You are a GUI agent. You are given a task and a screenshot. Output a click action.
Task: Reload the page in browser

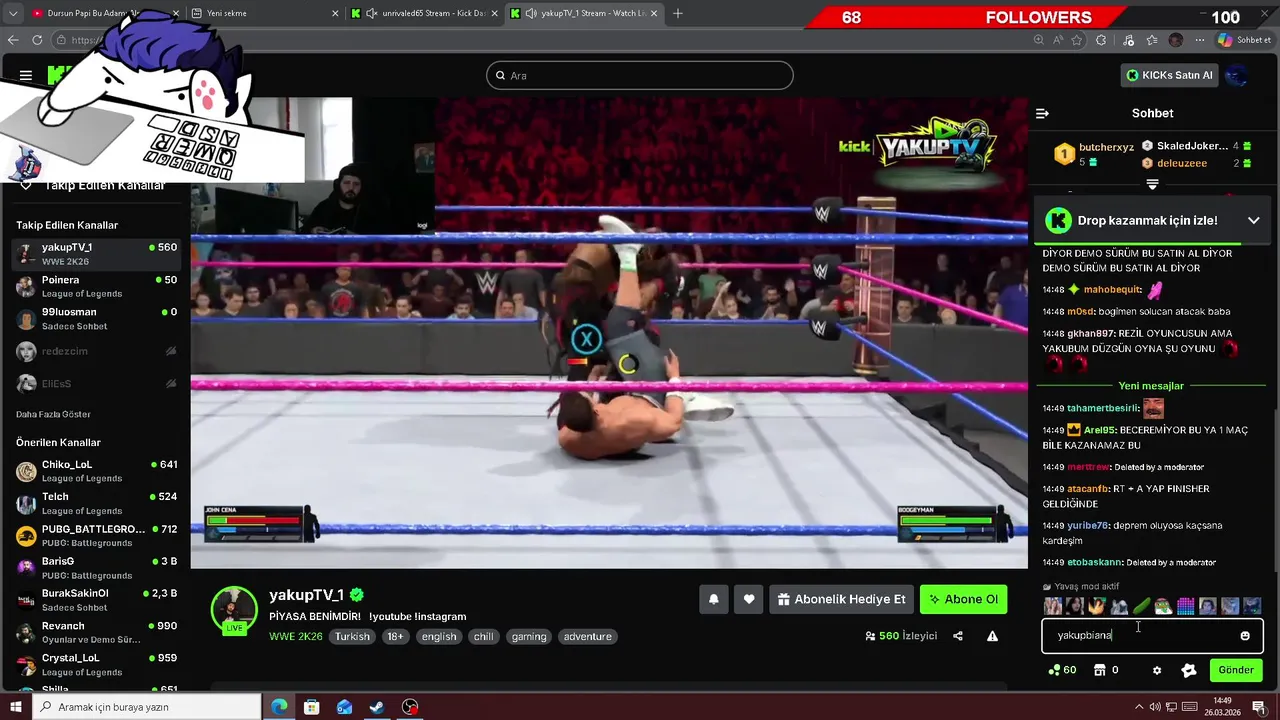[x=37, y=40]
